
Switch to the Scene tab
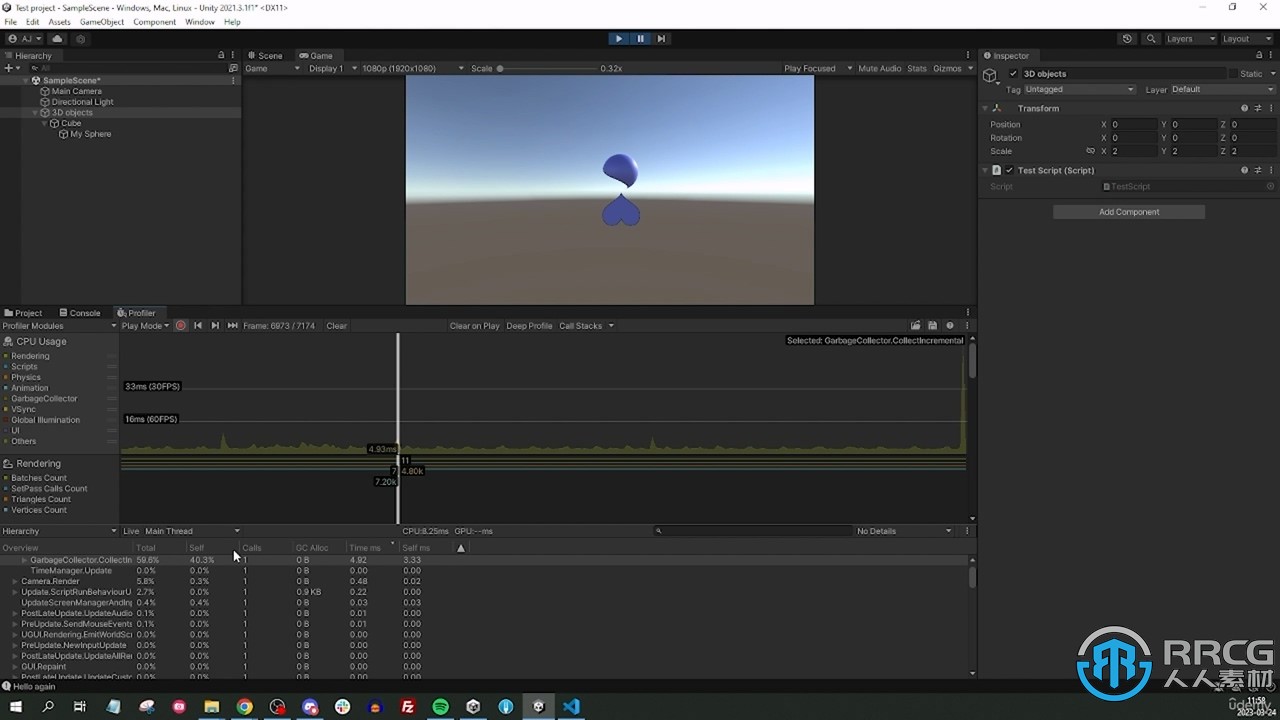(x=265, y=56)
